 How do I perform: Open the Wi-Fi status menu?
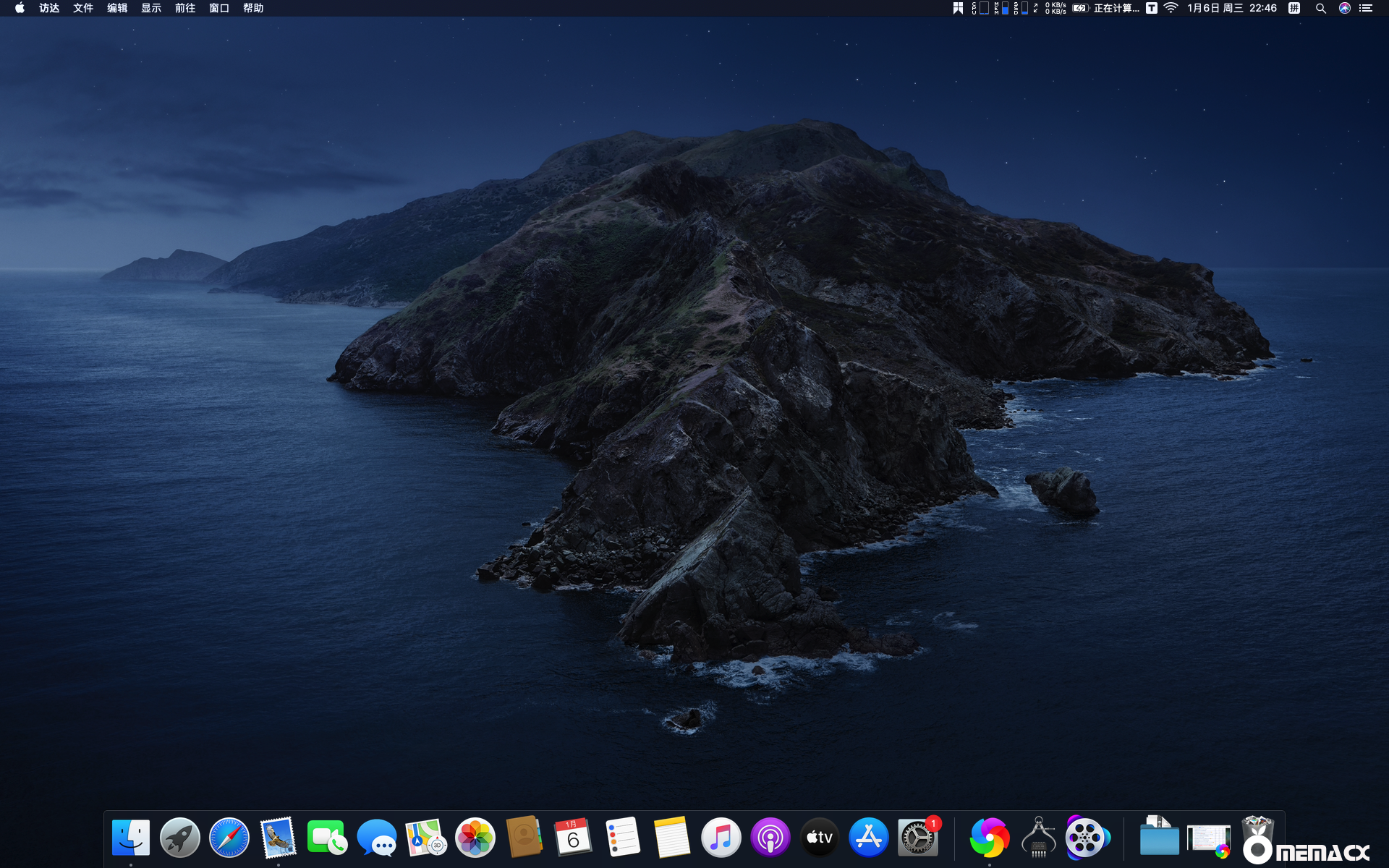tap(1171, 8)
